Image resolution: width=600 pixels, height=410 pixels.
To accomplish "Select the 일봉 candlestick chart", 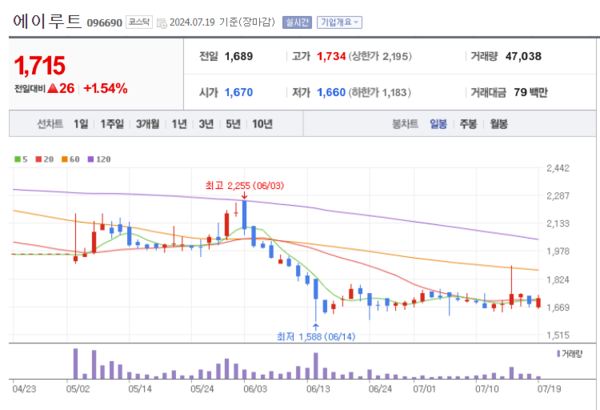I will tap(438, 124).
